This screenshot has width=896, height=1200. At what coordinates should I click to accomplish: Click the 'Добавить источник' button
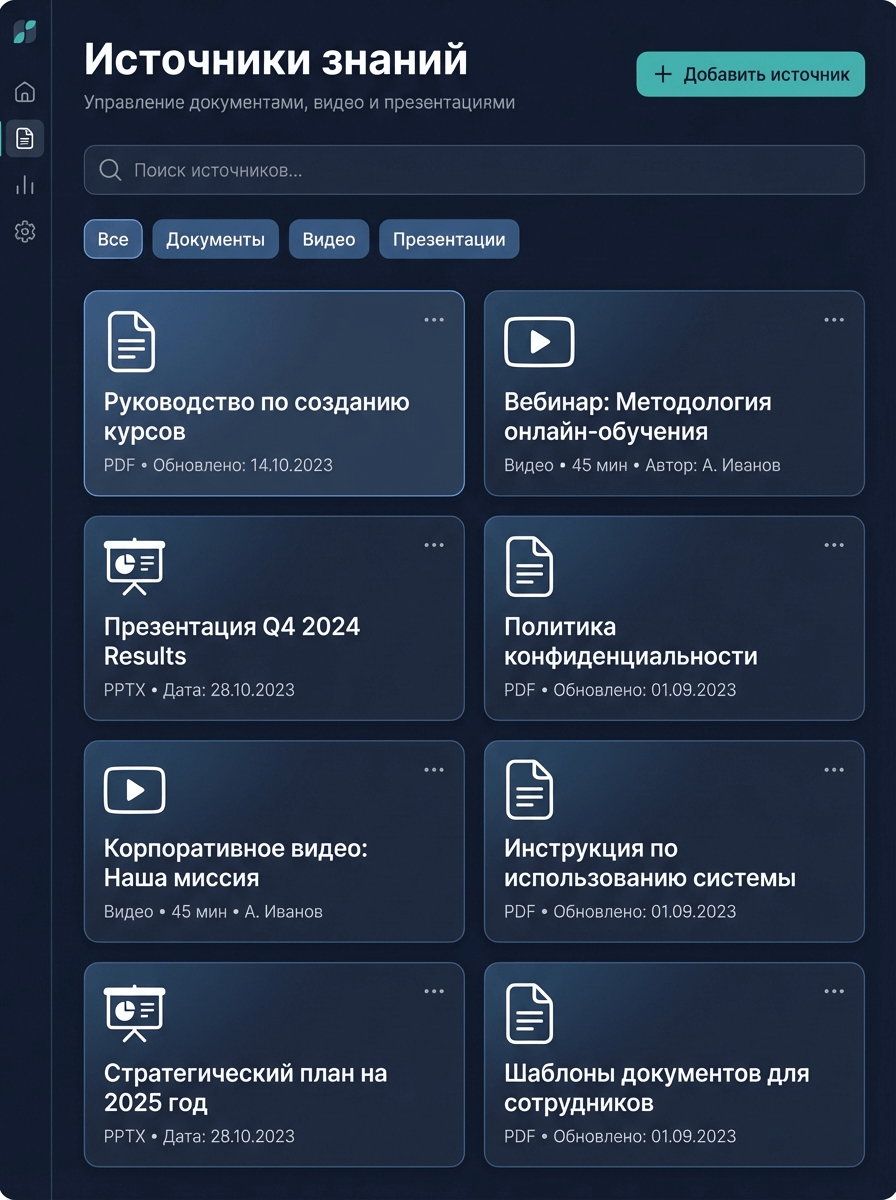[x=750, y=74]
